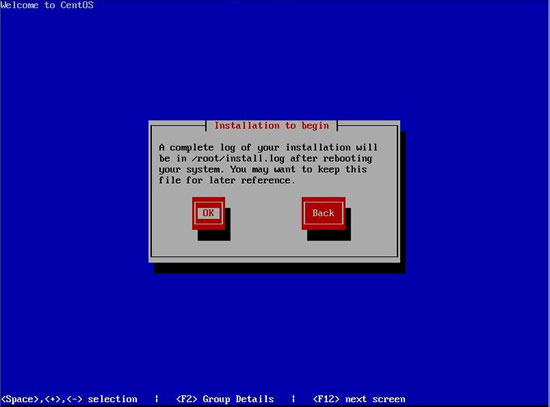Go back using the Back button
Viewport: 550px width, 407px height.
(x=323, y=213)
